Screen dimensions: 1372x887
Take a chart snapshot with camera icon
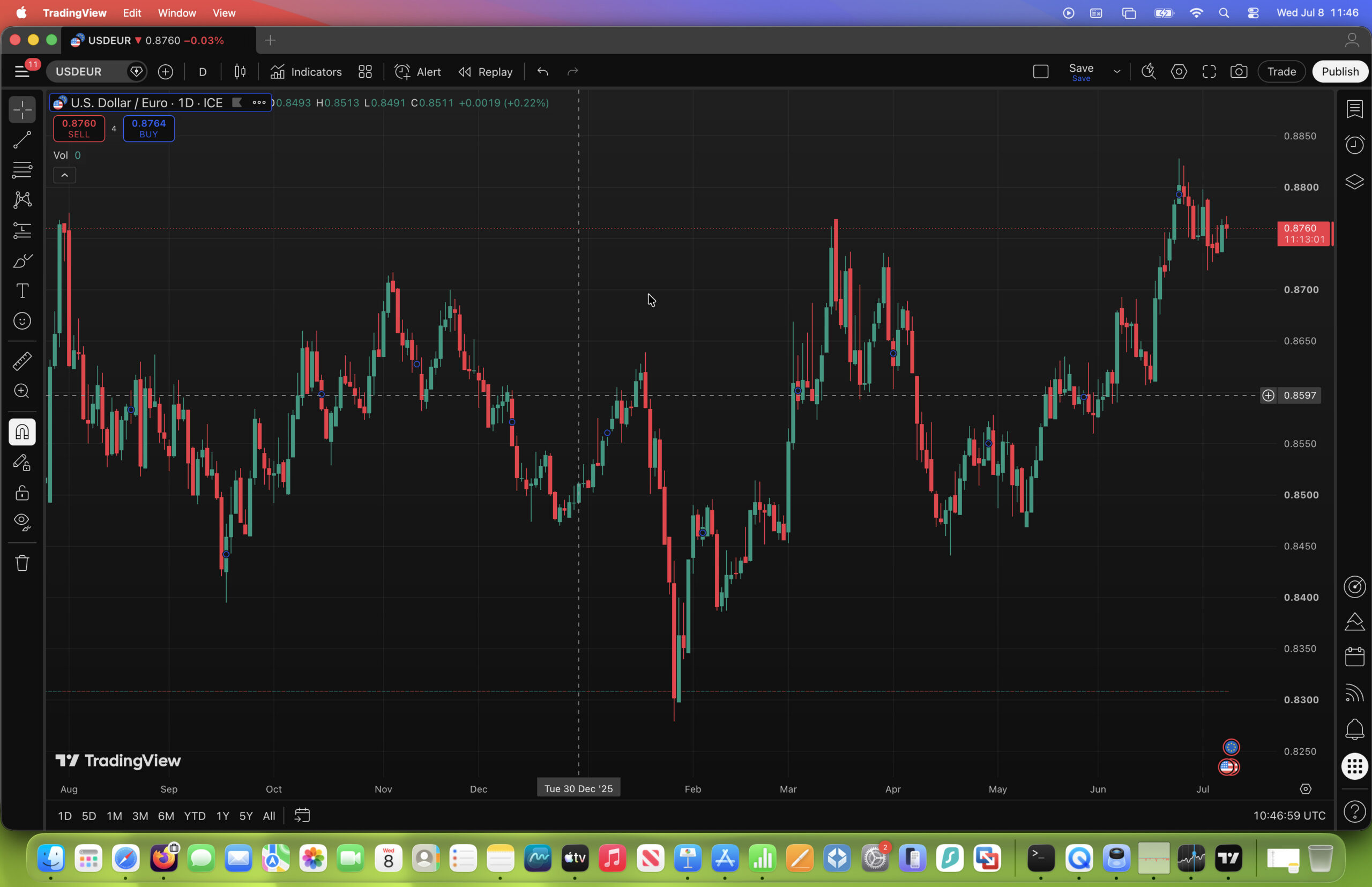point(1239,71)
